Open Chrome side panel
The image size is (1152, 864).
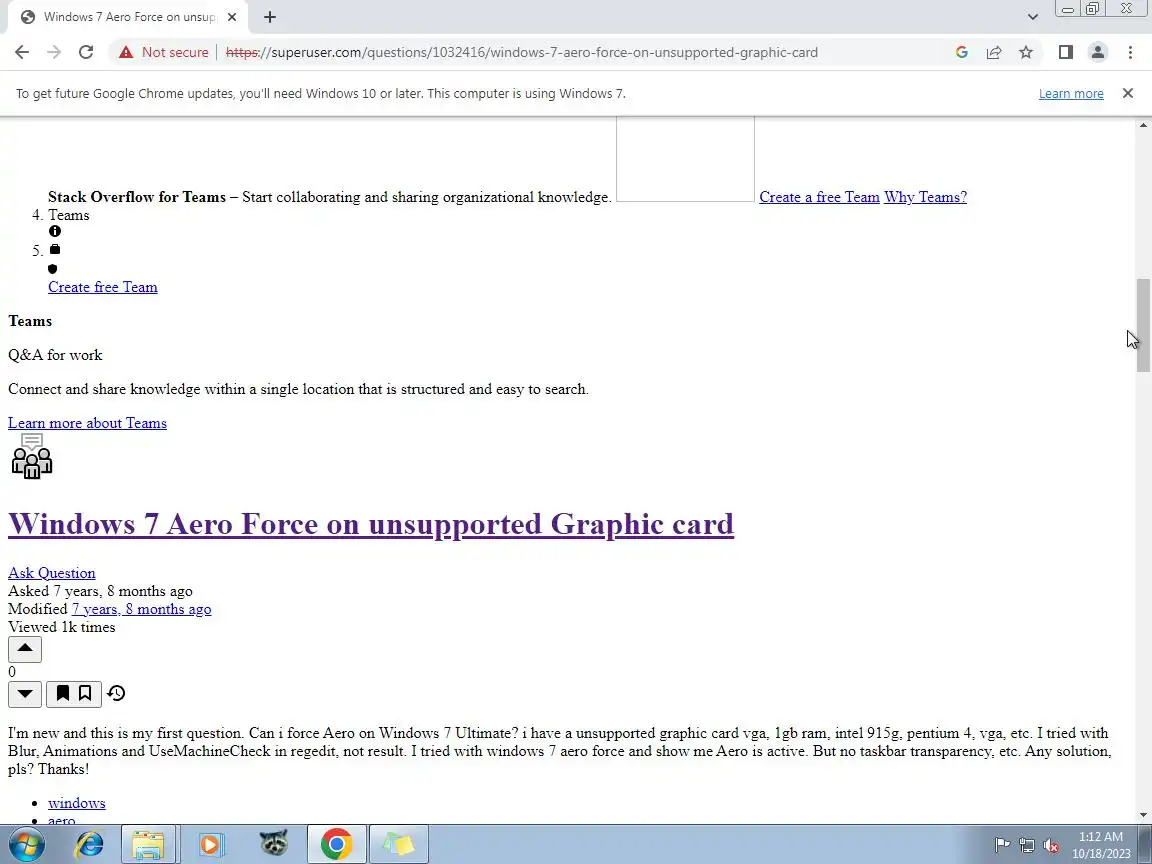[1065, 52]
